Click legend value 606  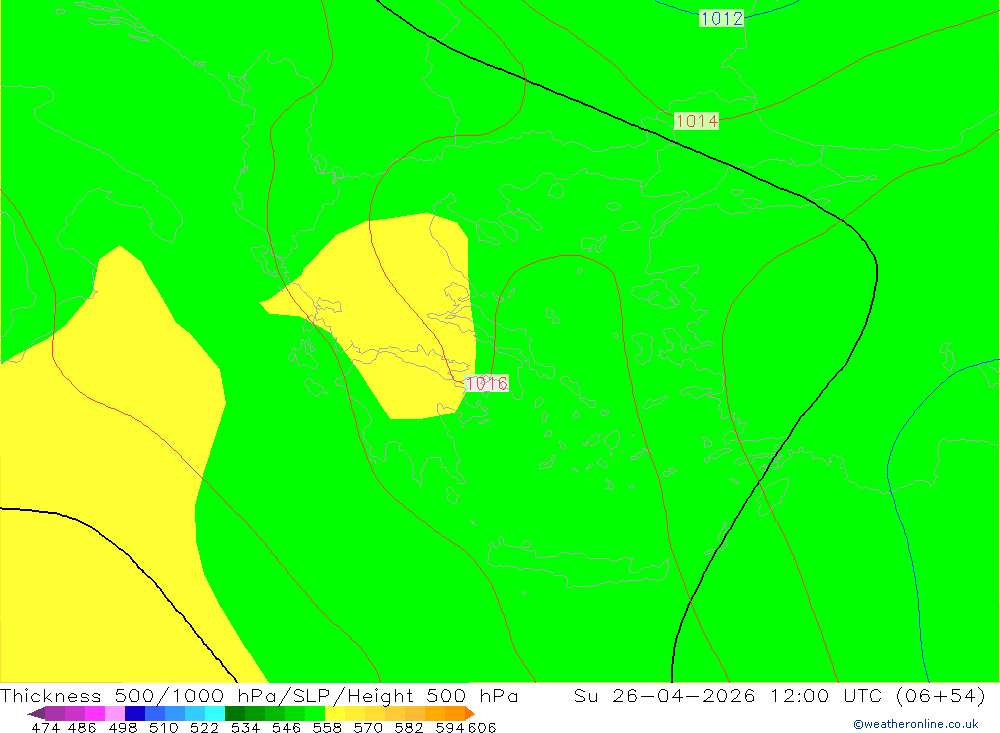pyautogui.click(x=482, y=727)
